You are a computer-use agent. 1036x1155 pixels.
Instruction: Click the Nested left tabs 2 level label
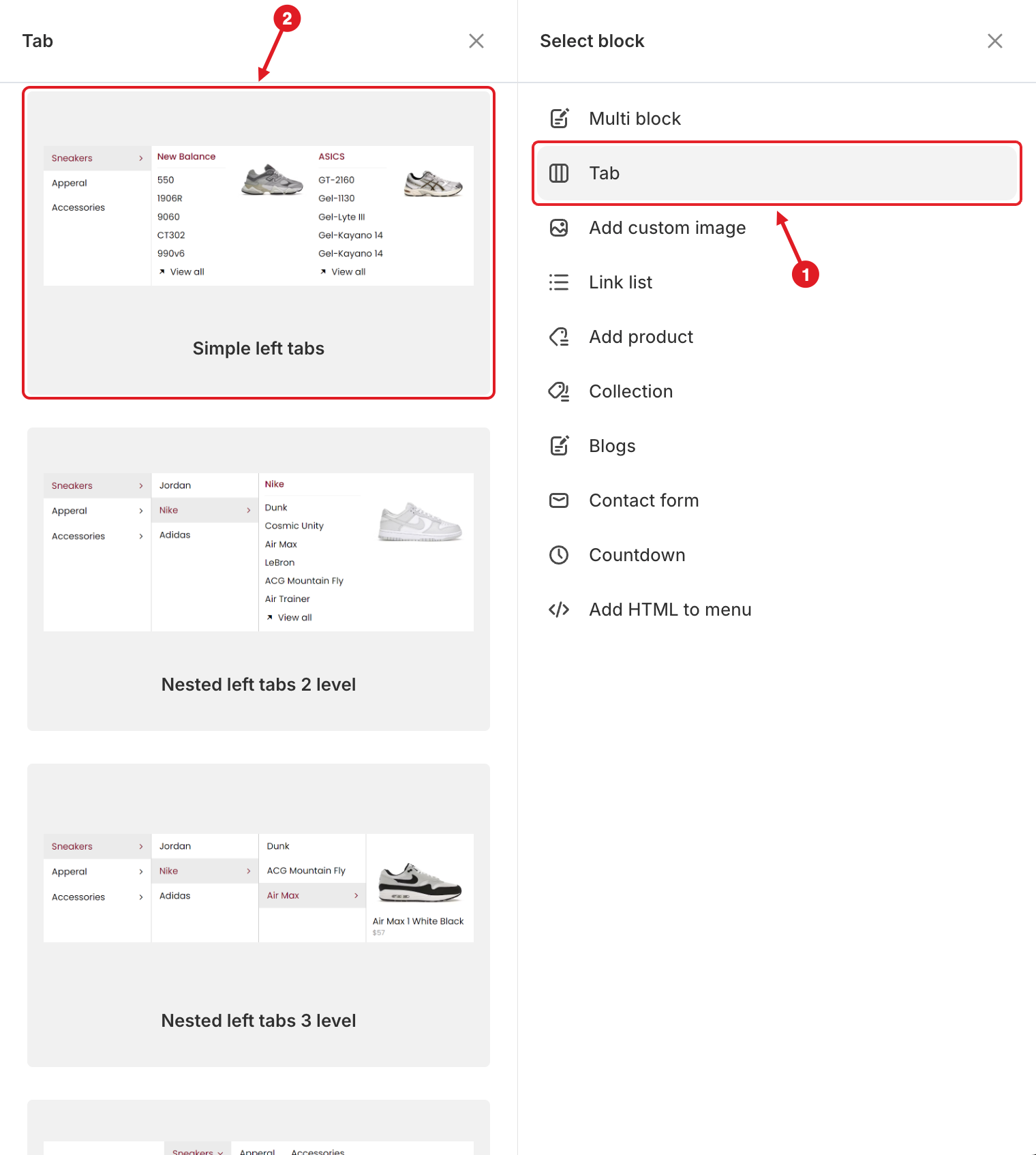(x=258, y=685)
